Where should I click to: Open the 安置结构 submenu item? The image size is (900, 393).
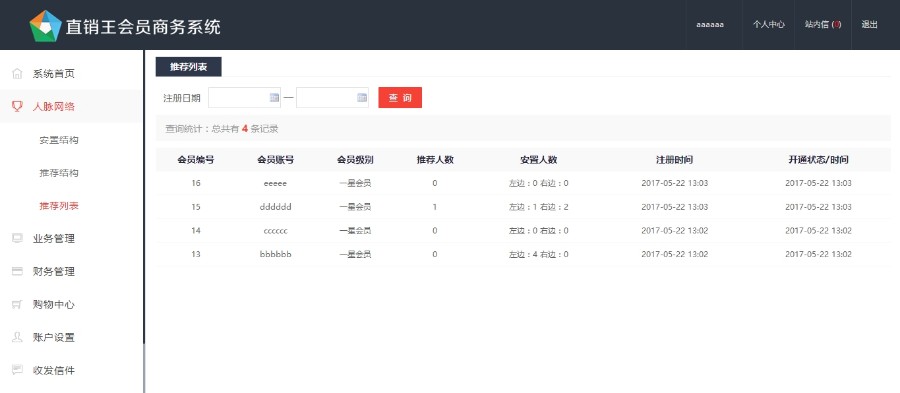pos(59,140)
